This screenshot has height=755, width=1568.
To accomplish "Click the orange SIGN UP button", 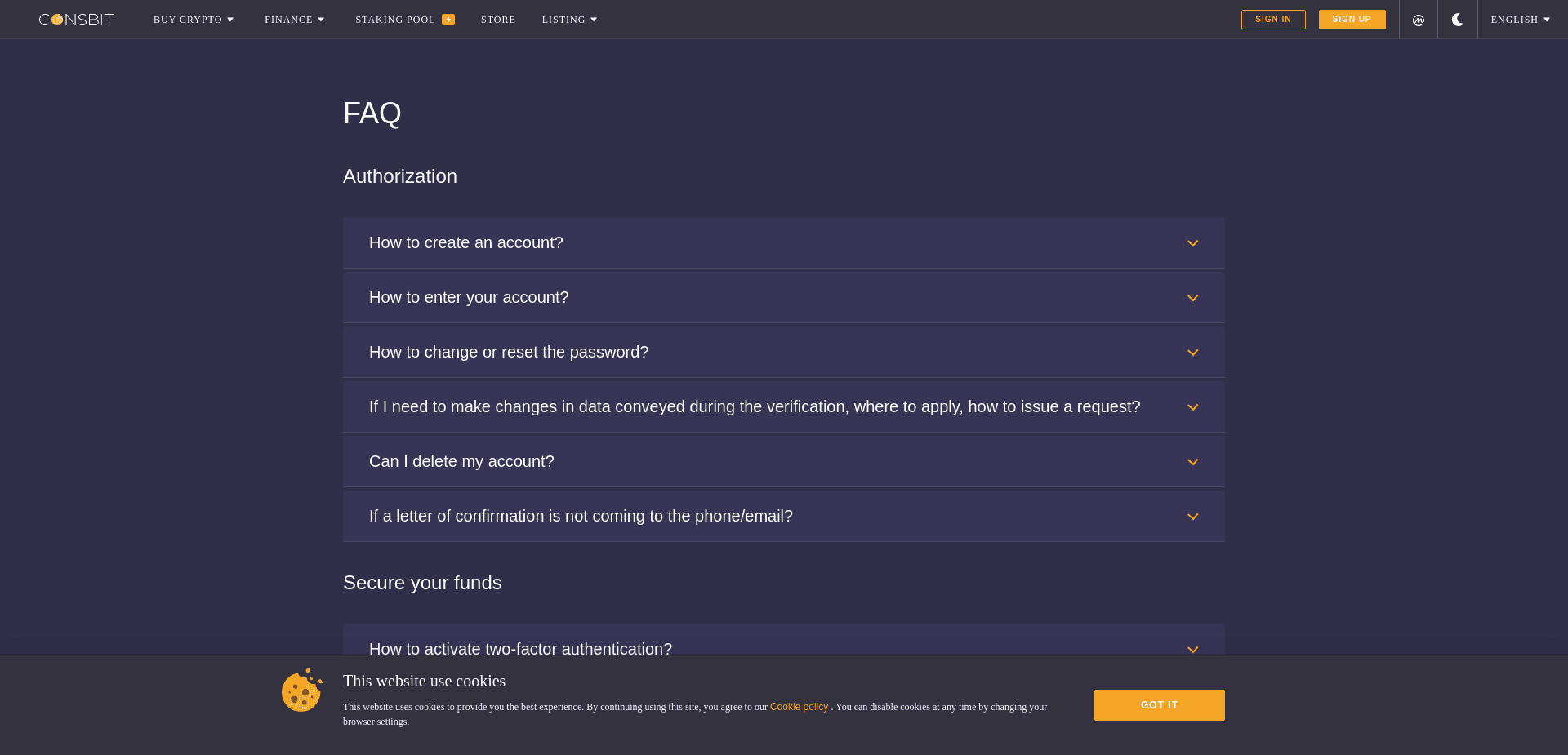I will coord(1352,19).
